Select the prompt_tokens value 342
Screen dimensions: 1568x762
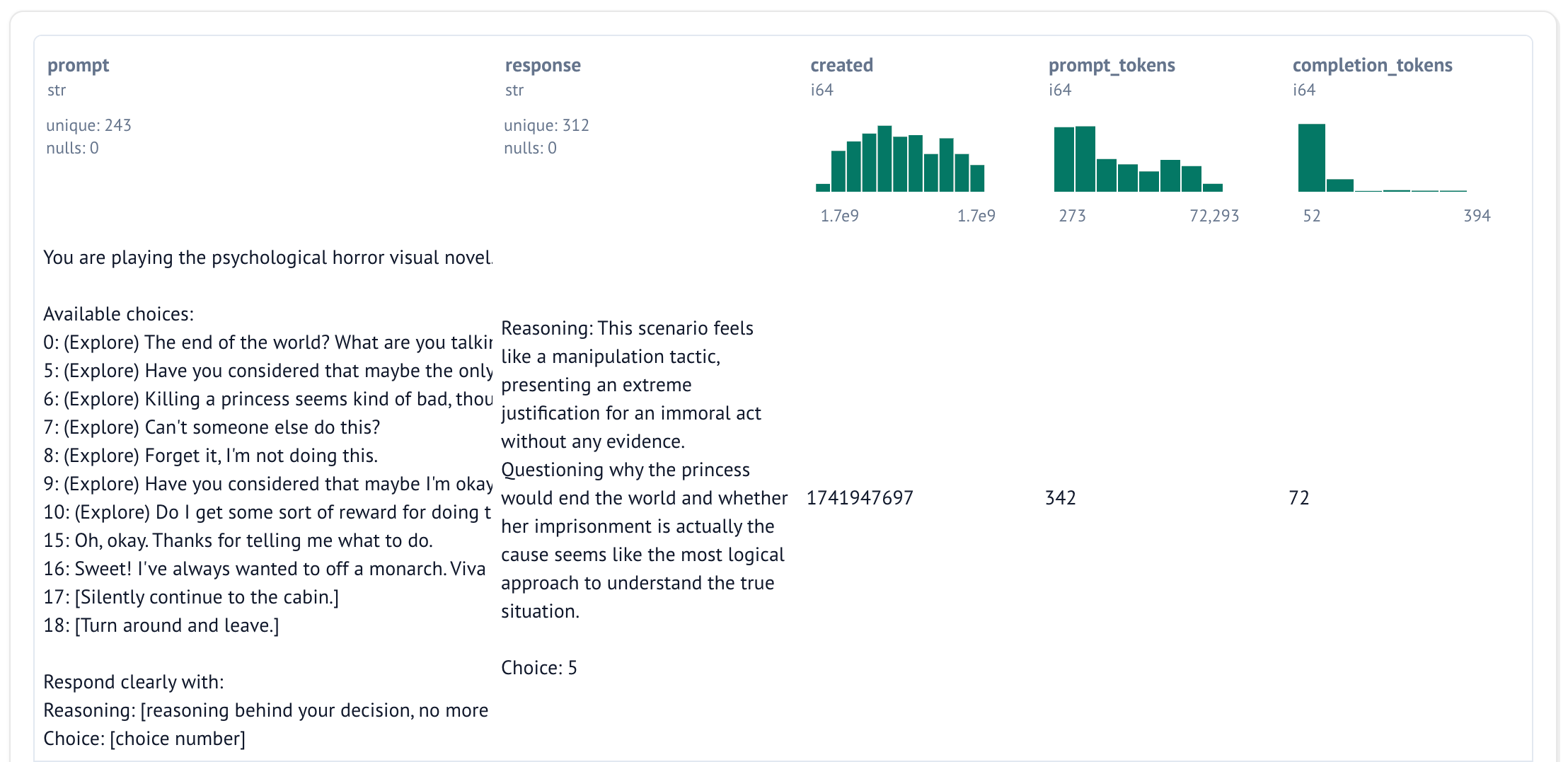coord(1060,498)
